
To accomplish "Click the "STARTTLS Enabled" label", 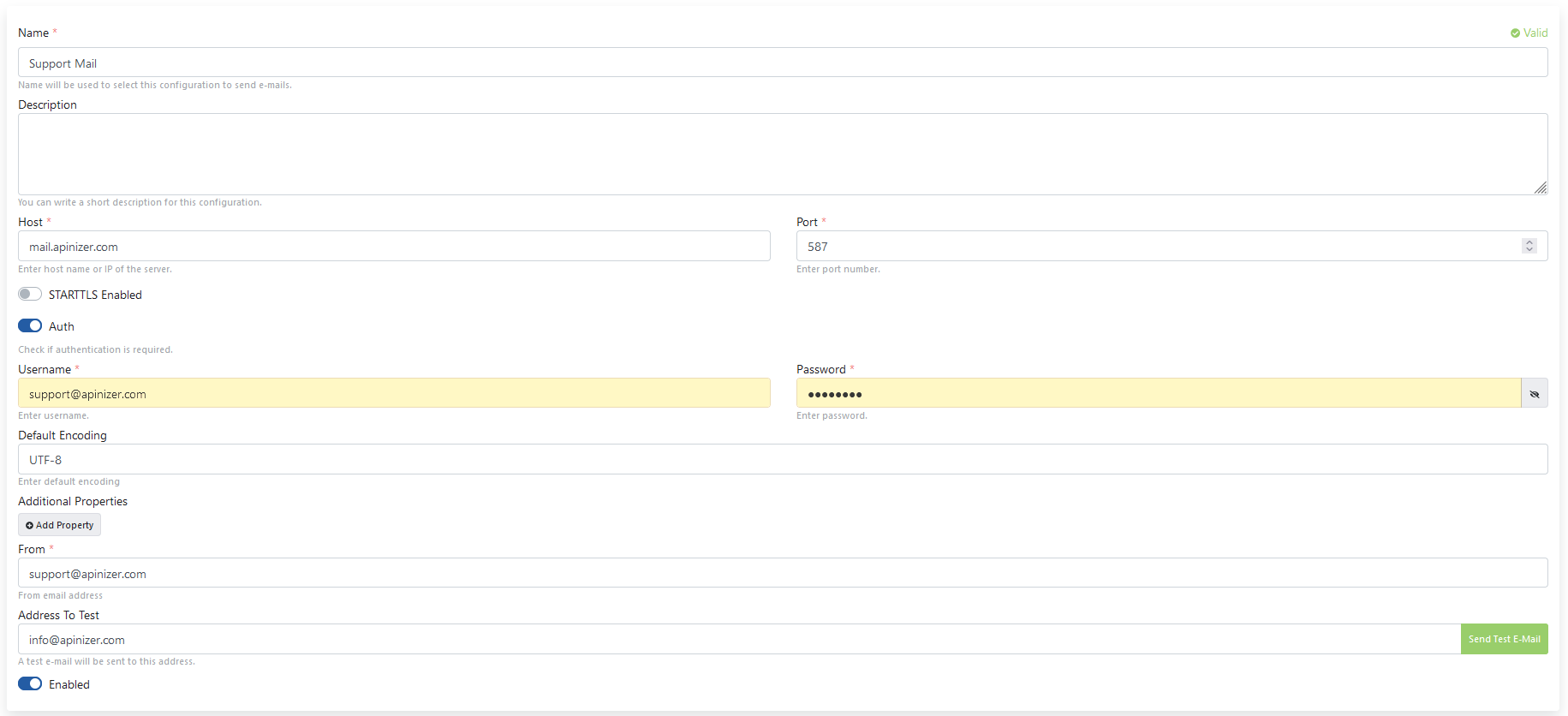I will [95, 295].
